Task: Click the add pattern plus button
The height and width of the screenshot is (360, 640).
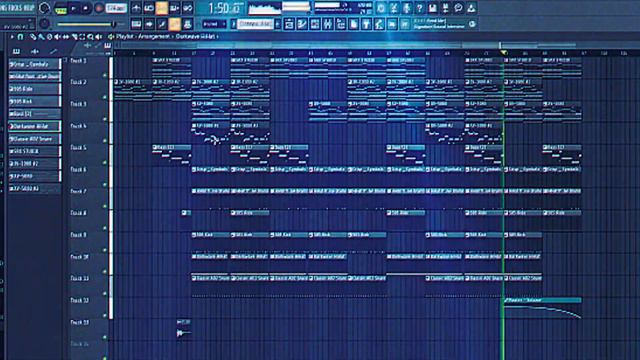Action: point(278,24)
